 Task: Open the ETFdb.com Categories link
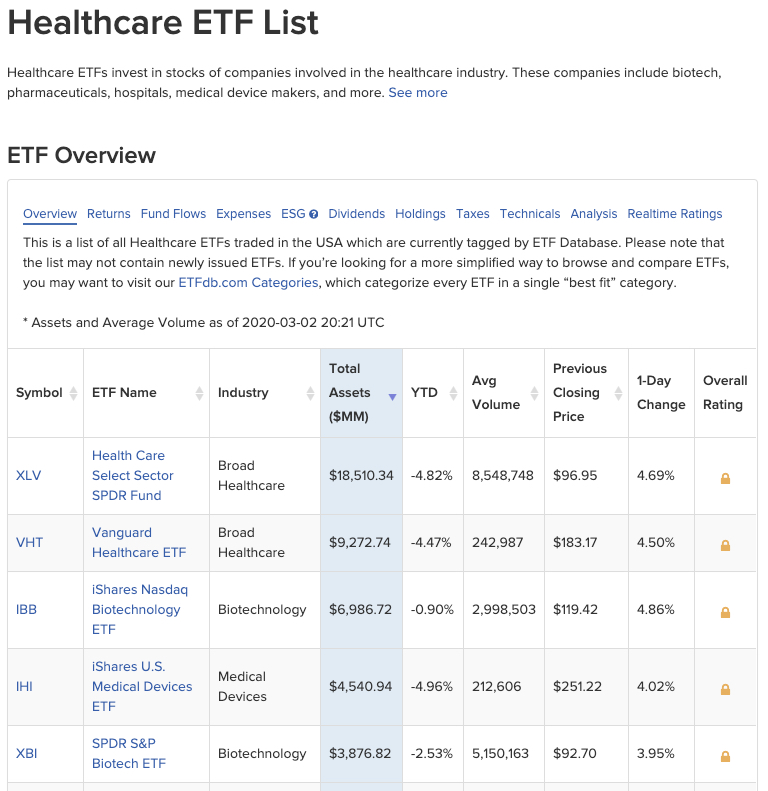click(248, 282)
